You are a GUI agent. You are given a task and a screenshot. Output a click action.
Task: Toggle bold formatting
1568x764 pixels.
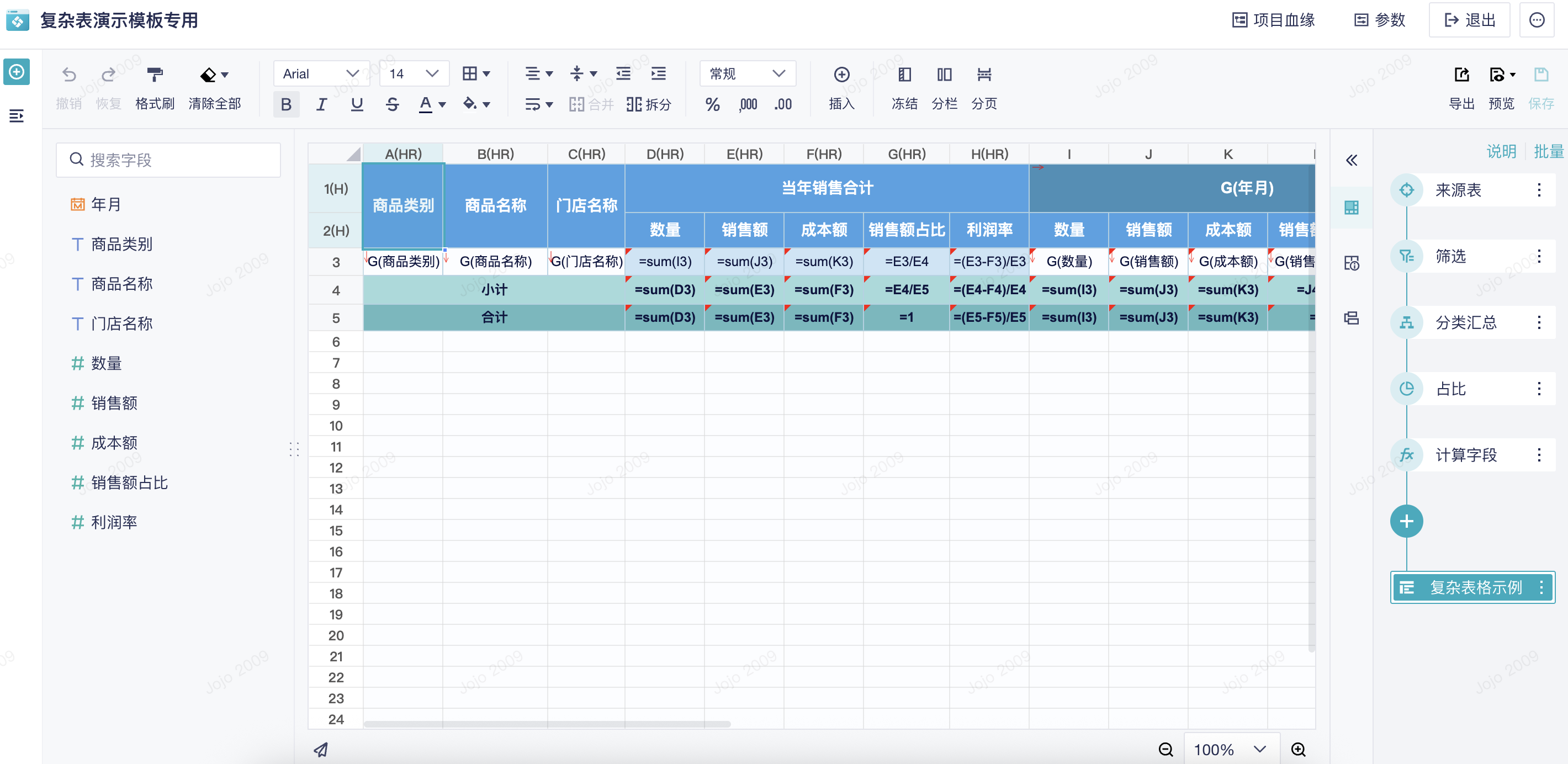coord(285,105)
